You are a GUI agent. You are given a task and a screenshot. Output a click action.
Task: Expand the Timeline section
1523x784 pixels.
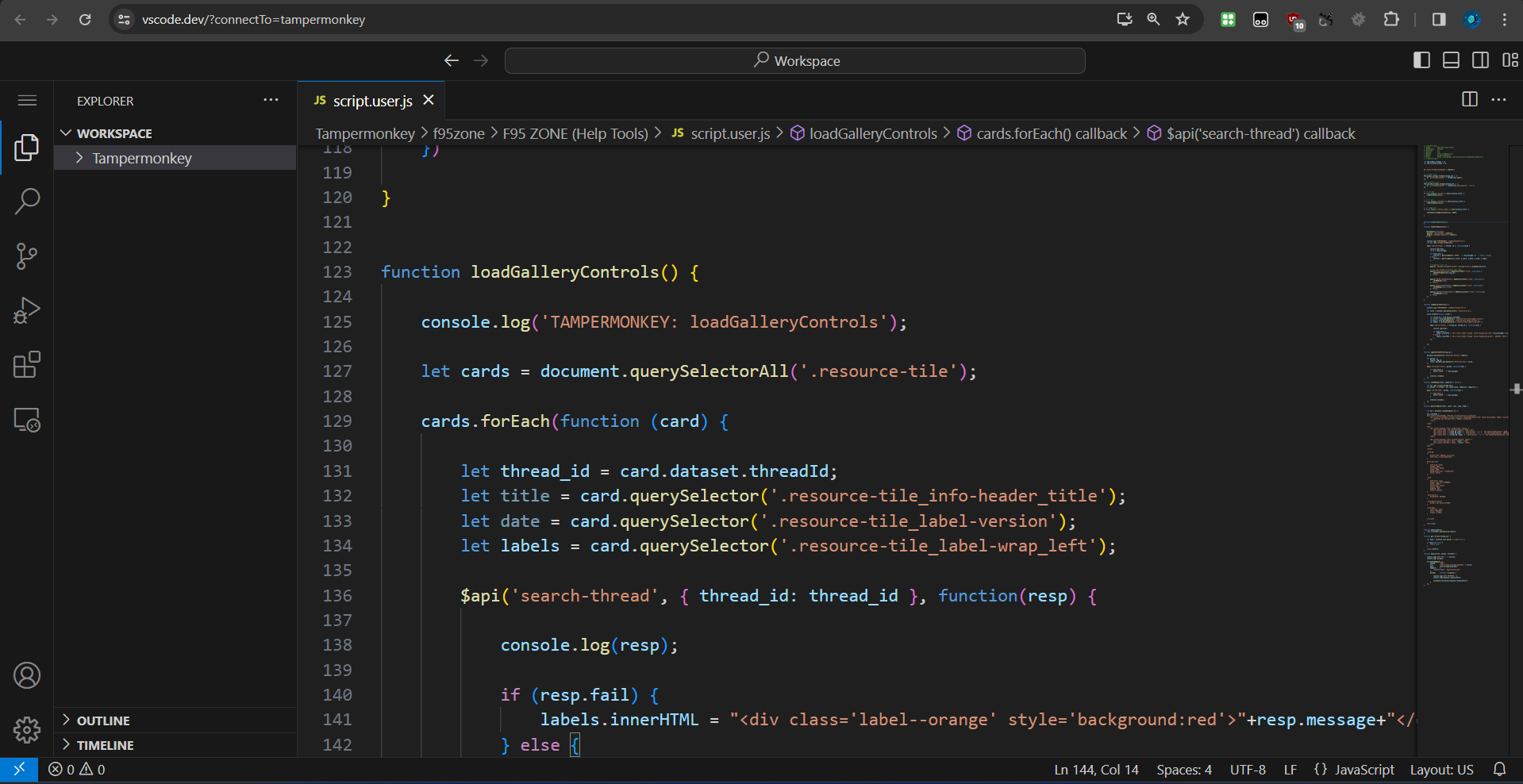click(105, 745)
